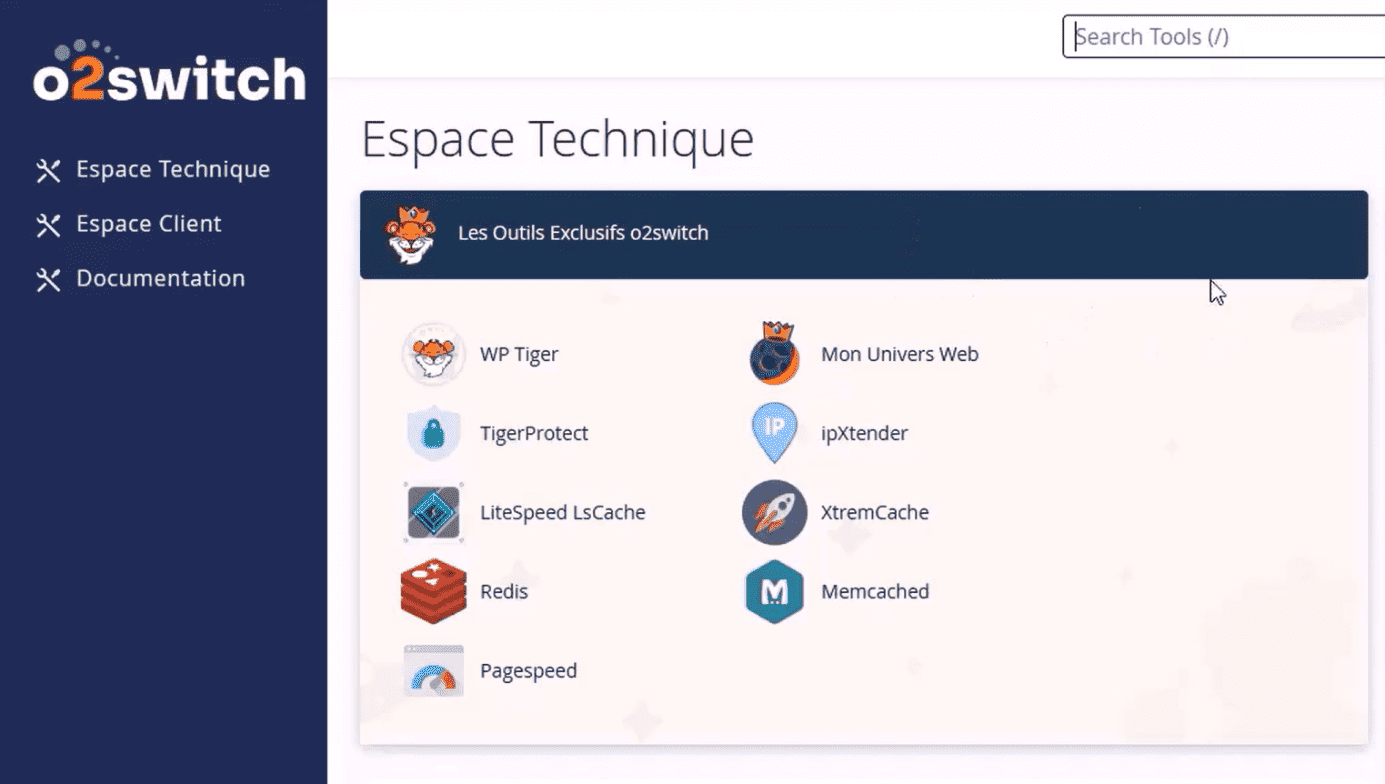Open the Pagespeed link
Screen dimensions: 1385x784
528,671
